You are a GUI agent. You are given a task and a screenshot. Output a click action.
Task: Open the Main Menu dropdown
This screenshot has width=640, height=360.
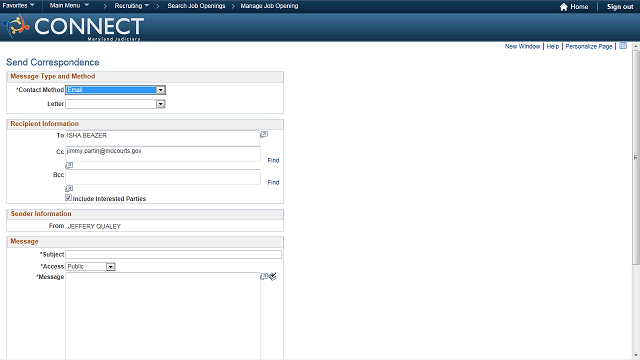click(69, 6)
